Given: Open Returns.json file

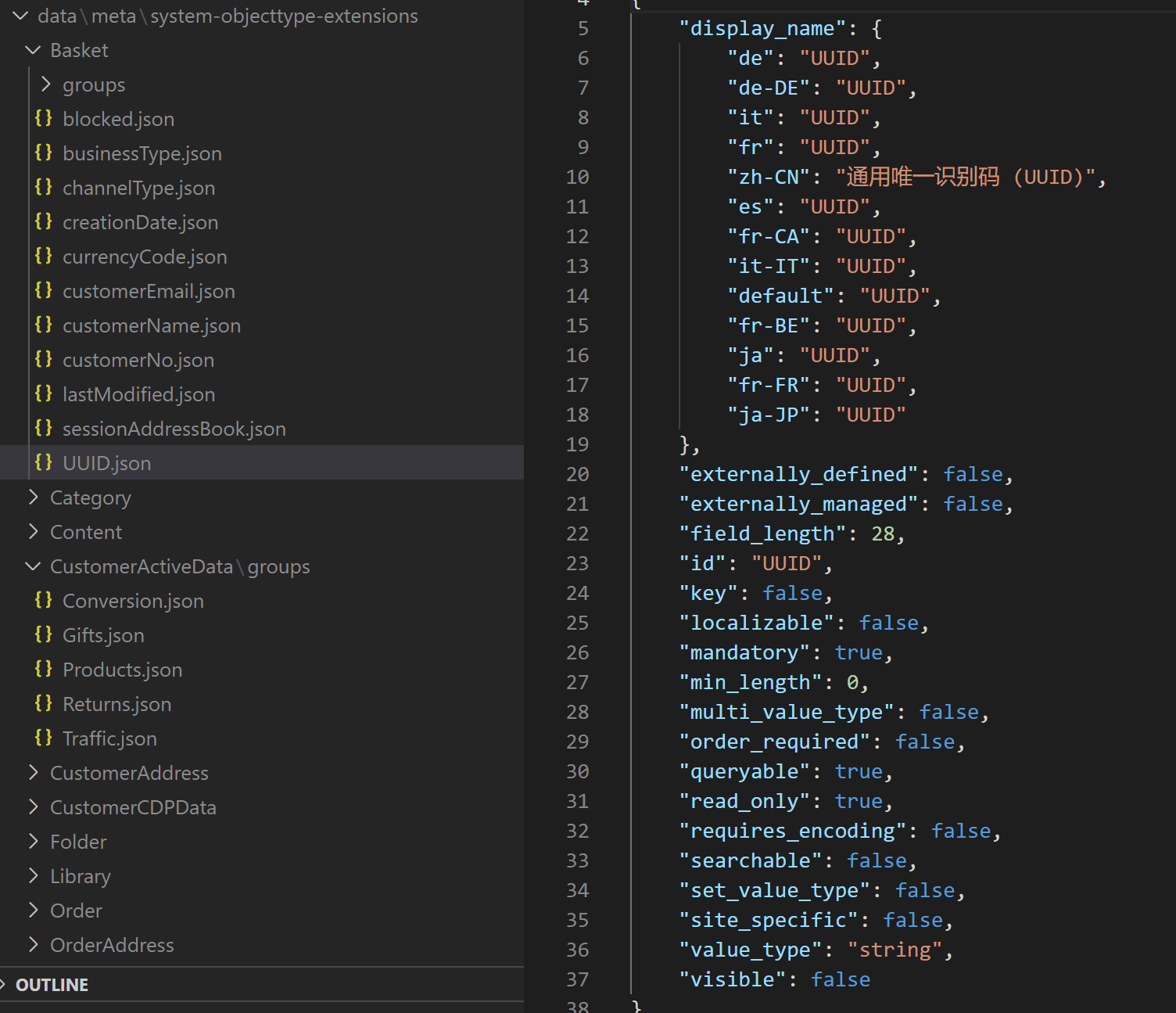Looking at the screenshot, I should (x=117, y=704).
